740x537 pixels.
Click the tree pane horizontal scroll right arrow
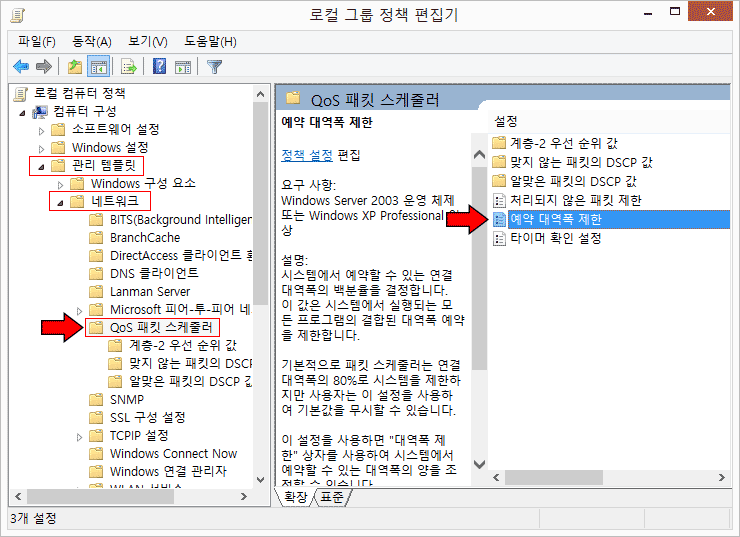244,496
